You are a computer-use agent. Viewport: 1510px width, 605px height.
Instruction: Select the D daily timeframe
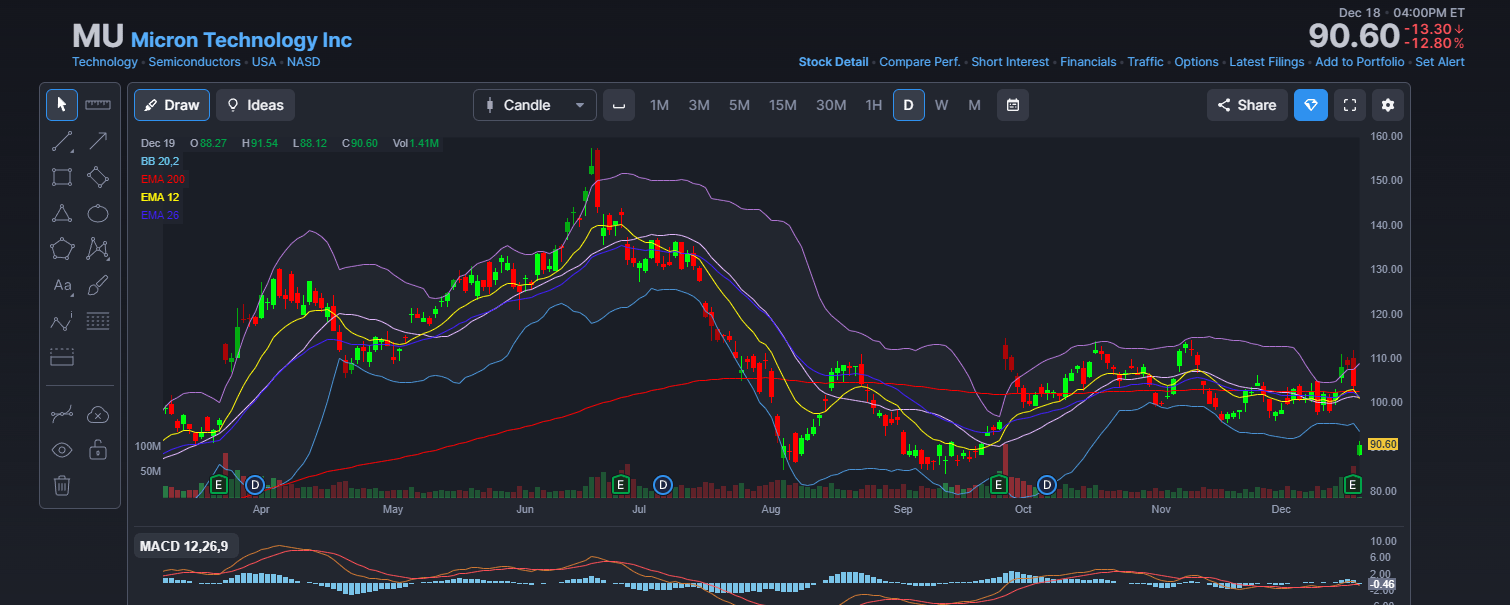[909, 105]
